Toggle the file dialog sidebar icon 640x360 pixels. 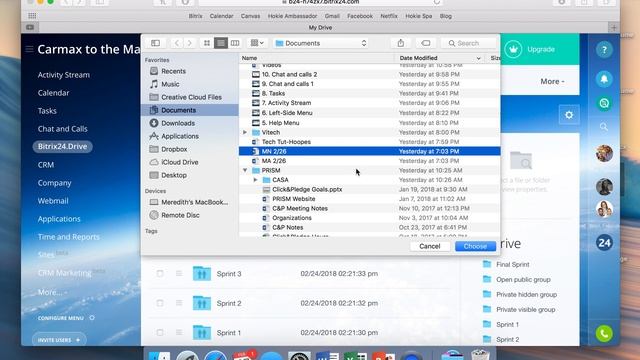156,43
